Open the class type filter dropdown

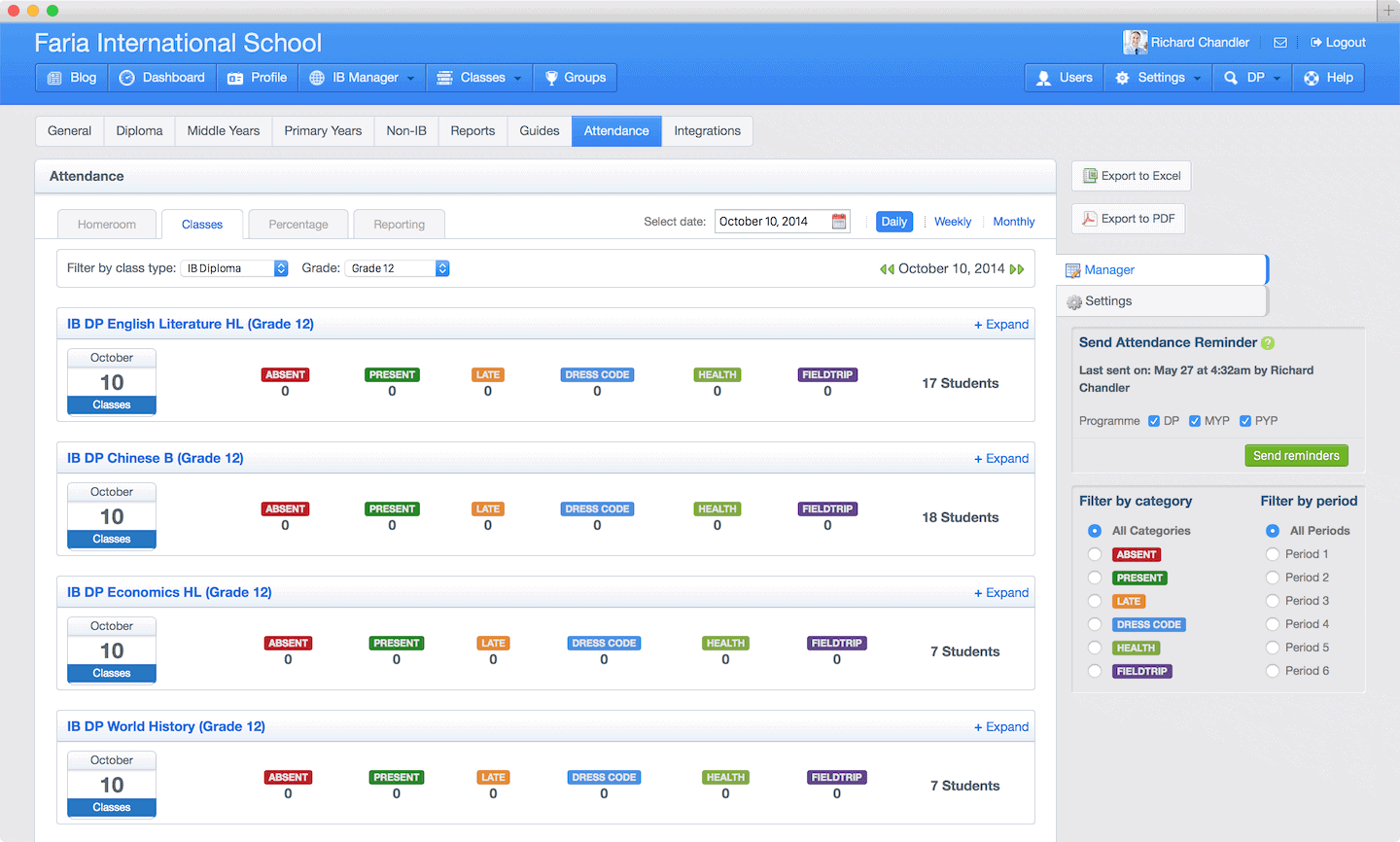[234, 268]
